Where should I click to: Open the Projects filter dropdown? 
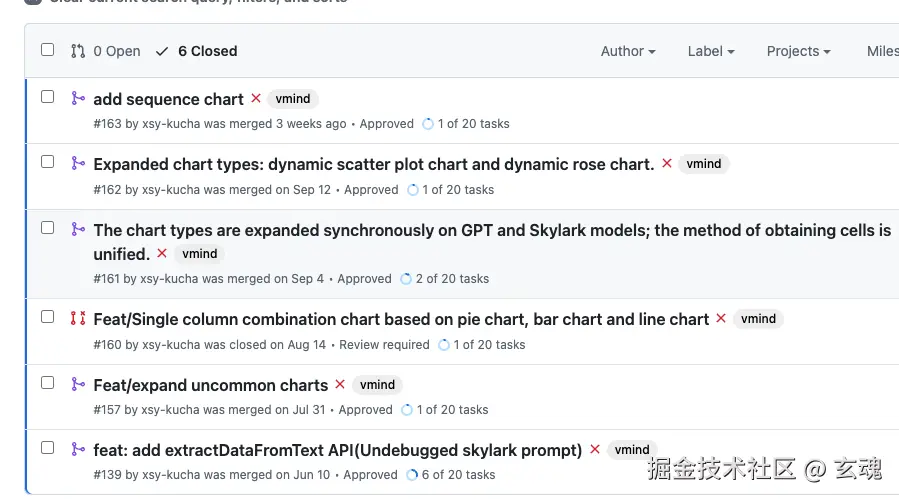click(798, 51)
